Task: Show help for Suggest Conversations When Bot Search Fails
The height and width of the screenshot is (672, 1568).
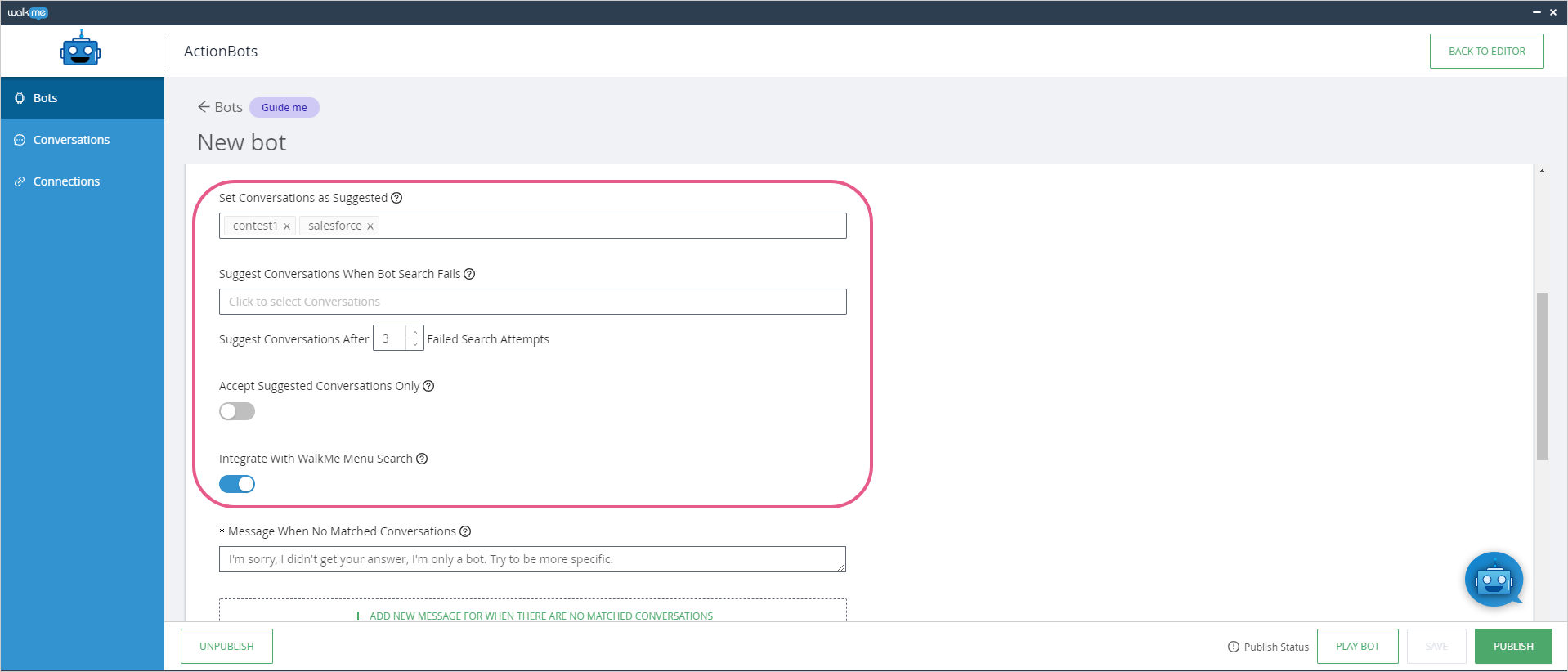Action: click(x=469, y=274)
